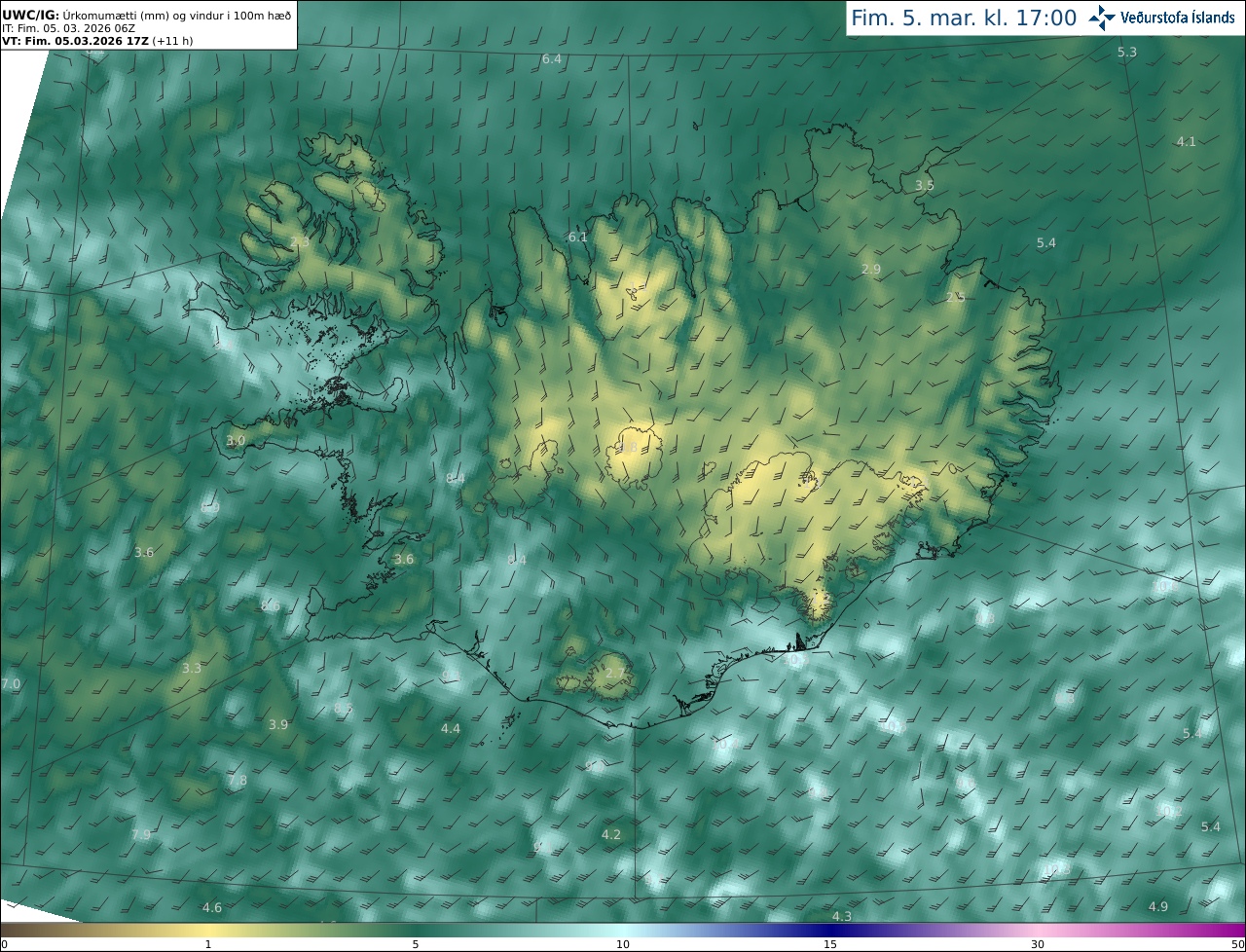Viewport: 1246px width, 952px height.
Task: Click the 'IT: Fim. 05. 03. 2026 06Z' line
Action: pyautogui.click(x=68, y=28)
